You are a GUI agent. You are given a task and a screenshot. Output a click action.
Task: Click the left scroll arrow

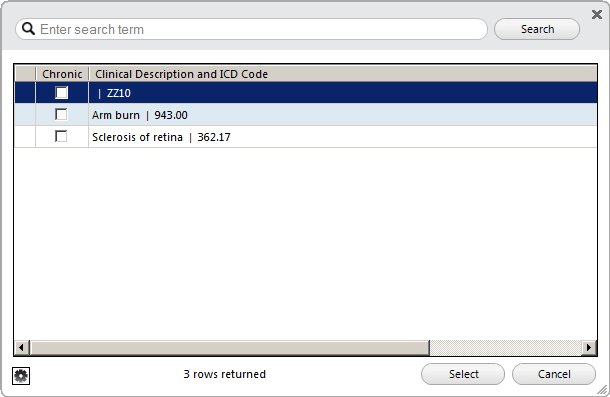[21, 347]
